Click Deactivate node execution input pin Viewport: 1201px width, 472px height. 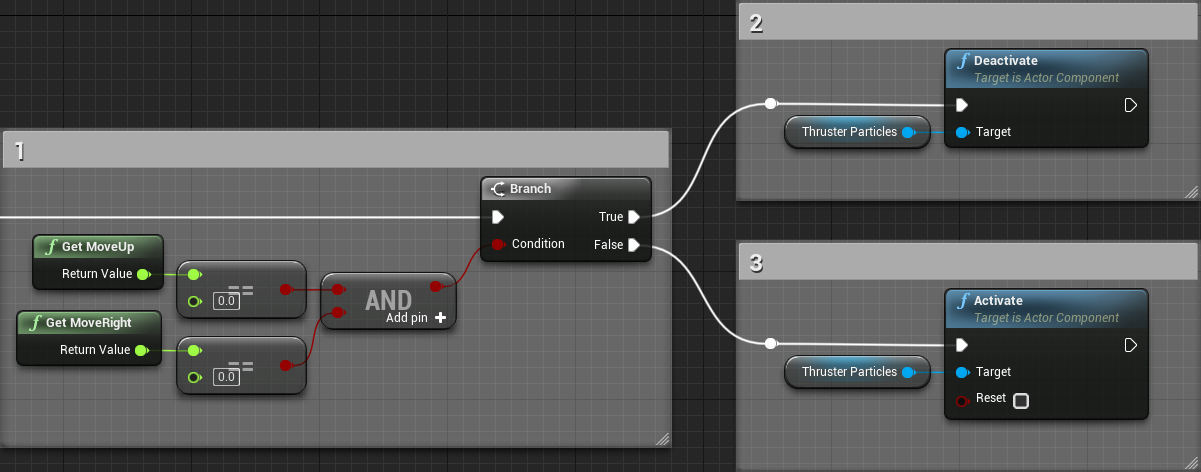pos(961,105)
